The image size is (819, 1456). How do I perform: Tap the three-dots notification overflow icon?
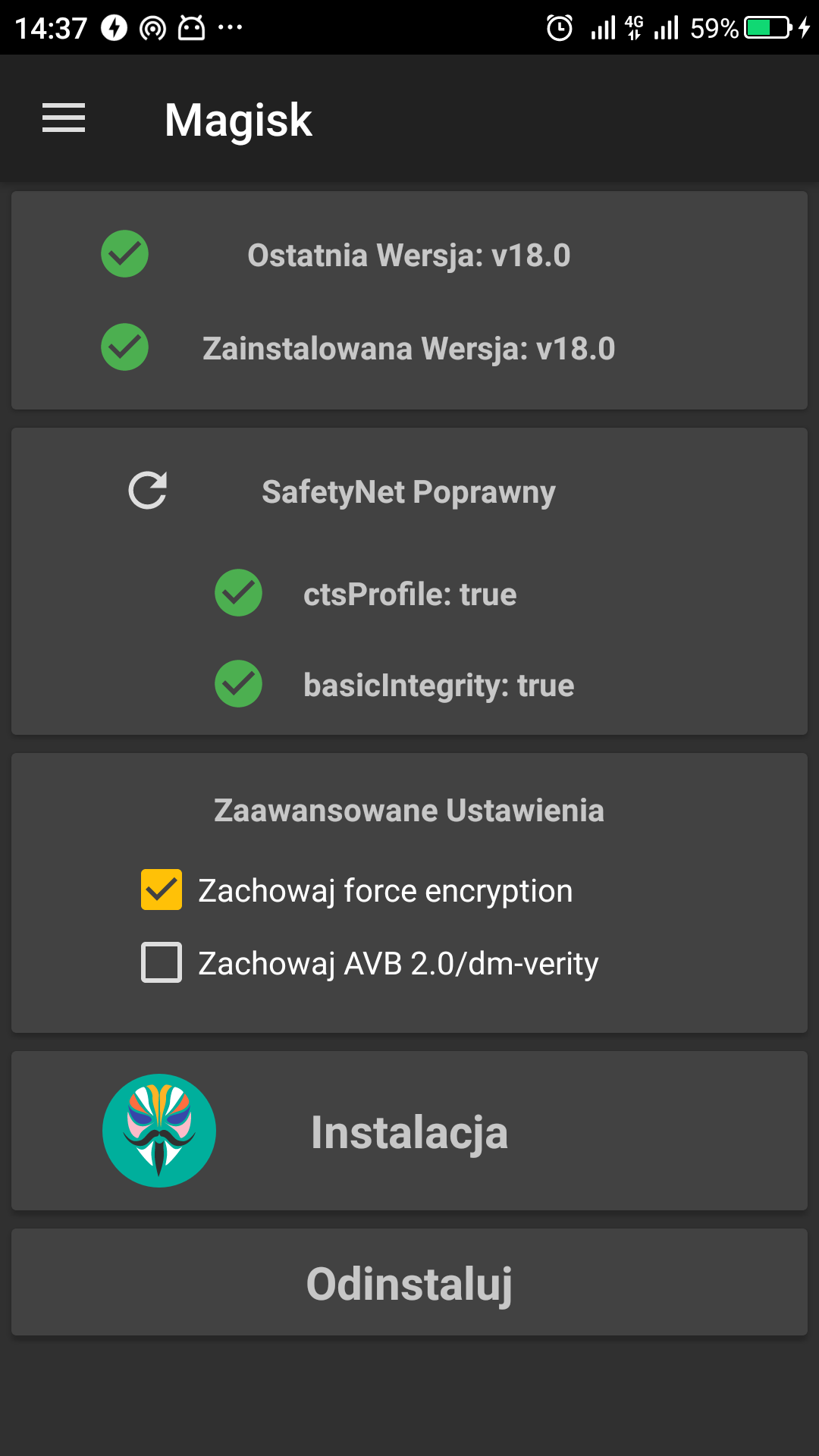click(230, 29)
